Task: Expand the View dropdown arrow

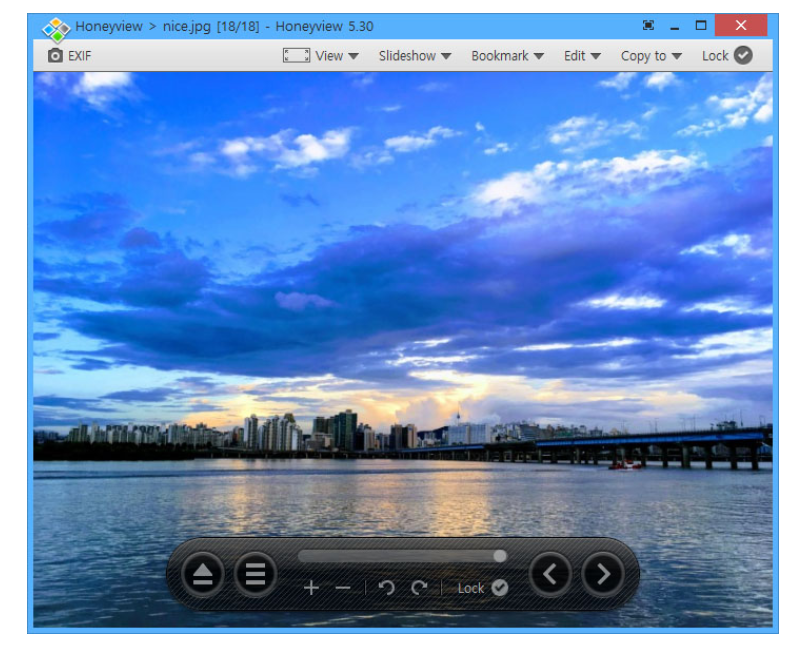Action: click(353, 56)
